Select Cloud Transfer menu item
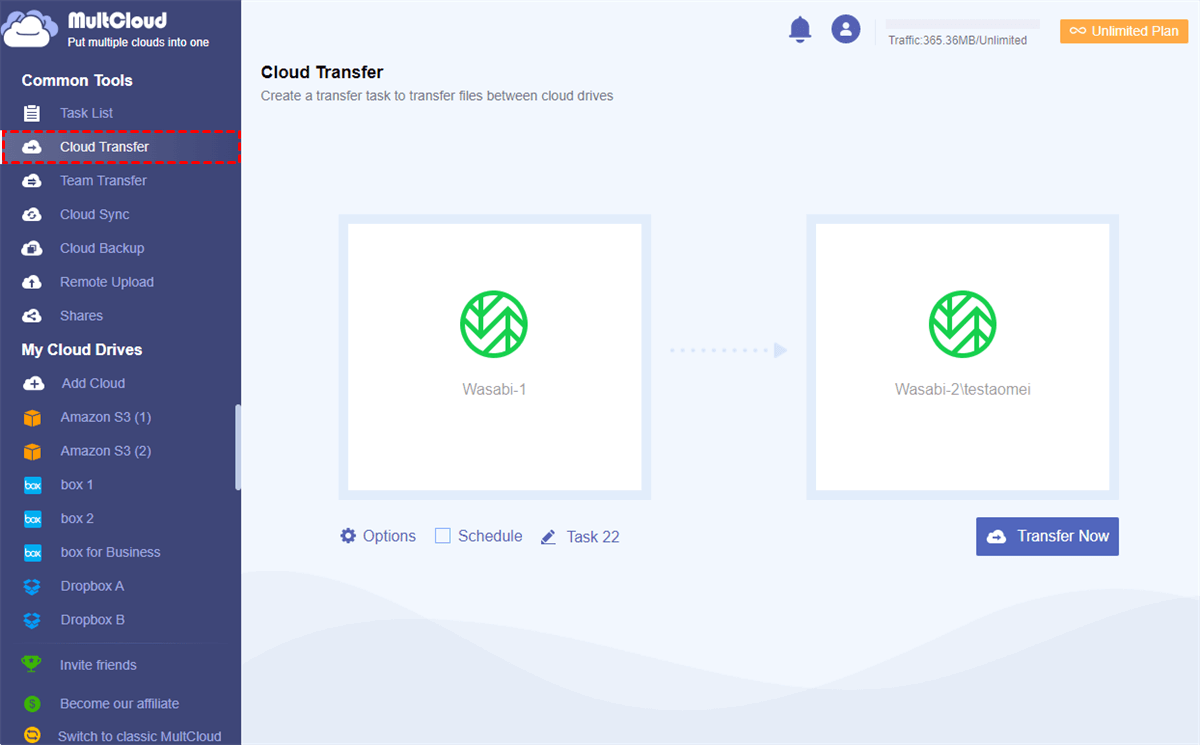 [x=120, y=147]
